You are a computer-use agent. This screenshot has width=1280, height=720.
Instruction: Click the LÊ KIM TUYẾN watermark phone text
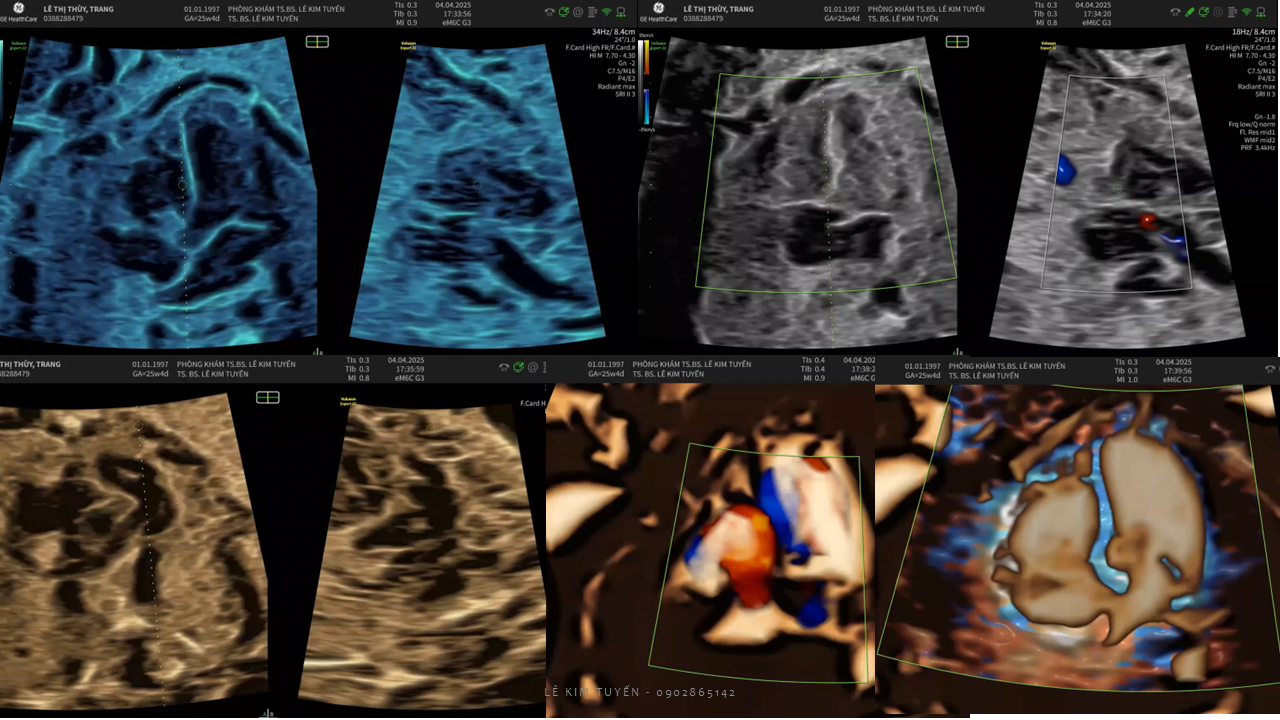[x=640, y=692]
